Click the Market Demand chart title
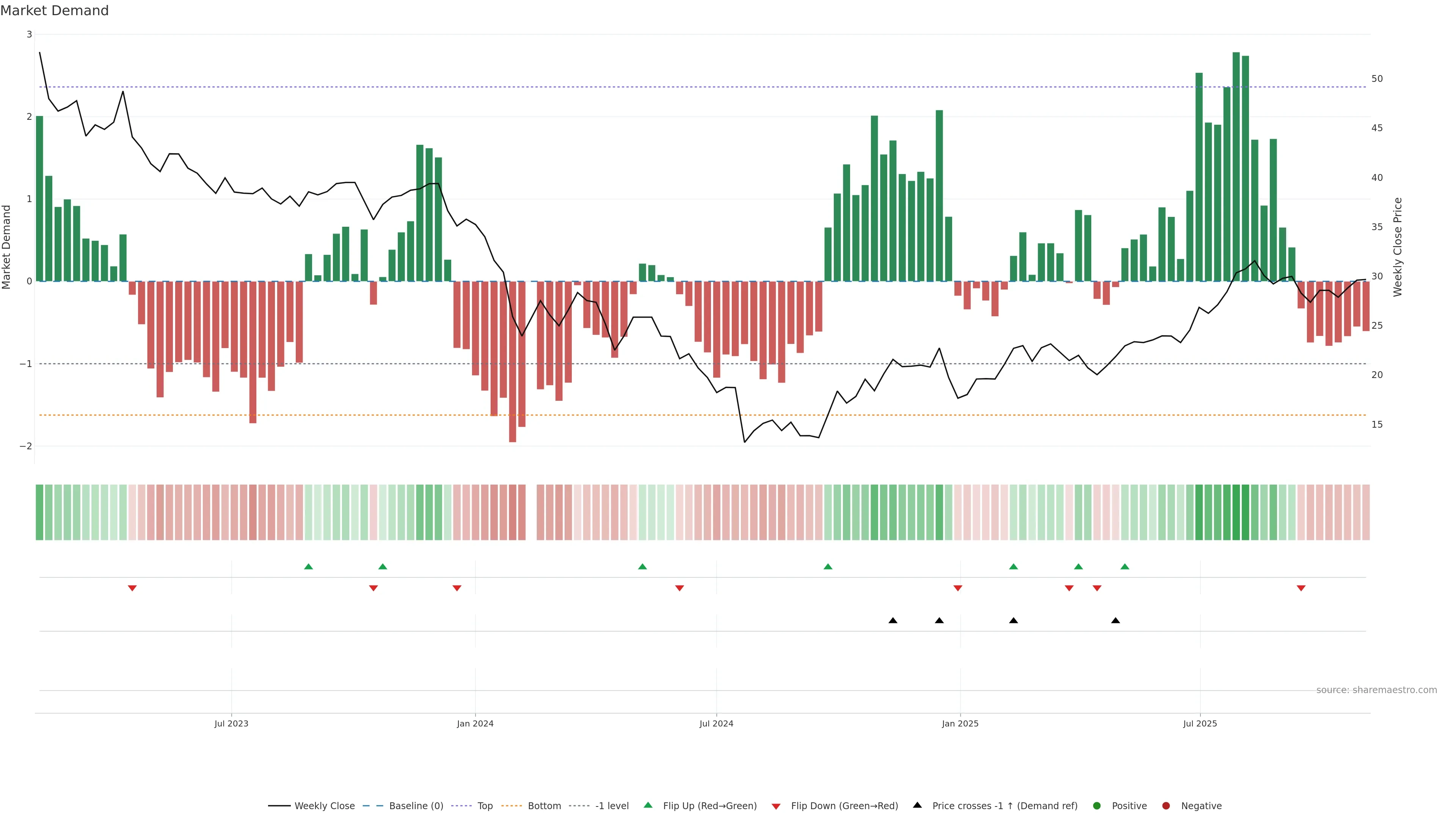The width and height of the screenshot is (1456, 819). (54, 11)
